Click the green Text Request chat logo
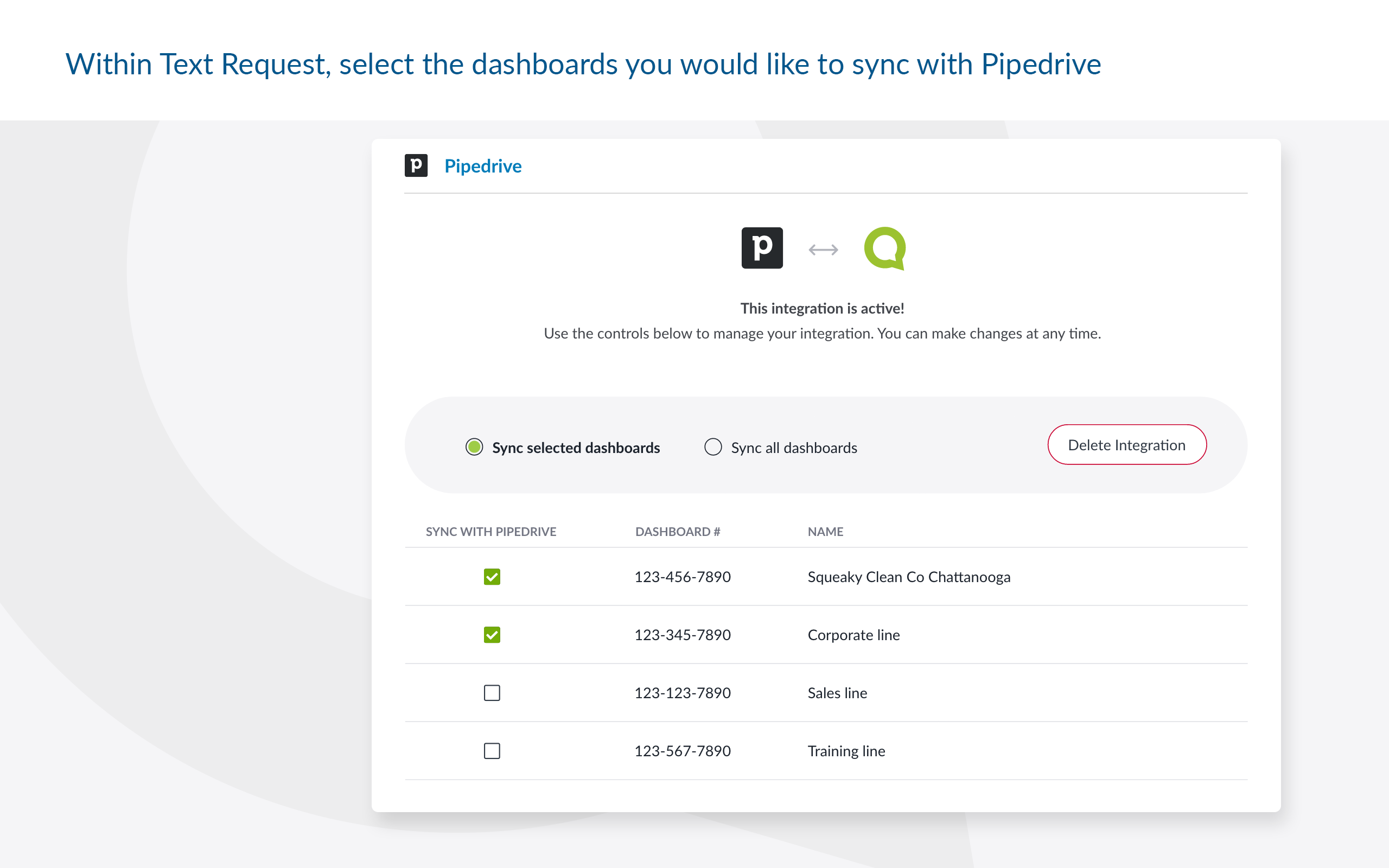This screenshot has width=1389, height=868. coord(884,248)
